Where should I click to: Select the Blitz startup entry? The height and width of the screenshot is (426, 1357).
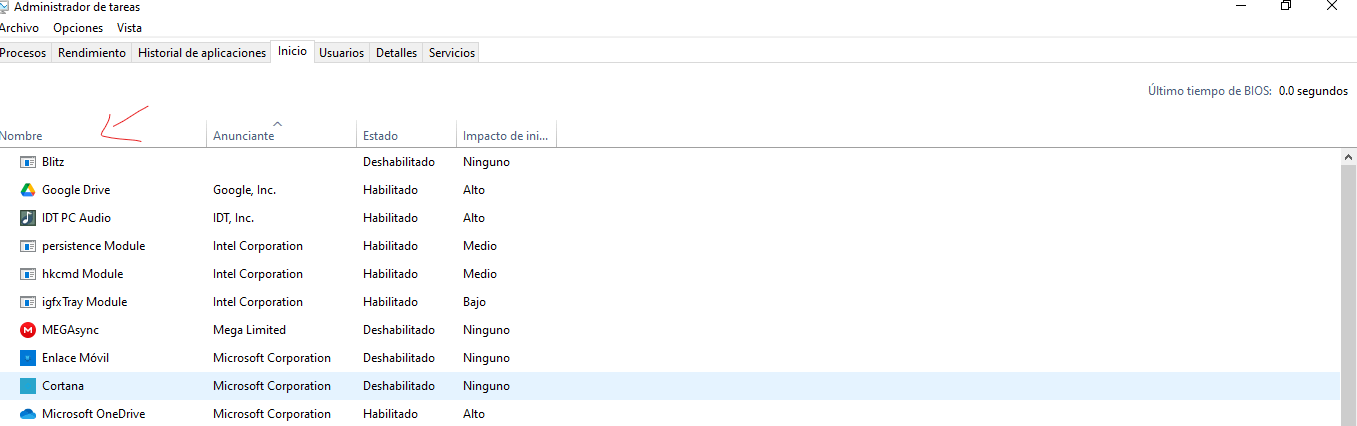point(53,162)
